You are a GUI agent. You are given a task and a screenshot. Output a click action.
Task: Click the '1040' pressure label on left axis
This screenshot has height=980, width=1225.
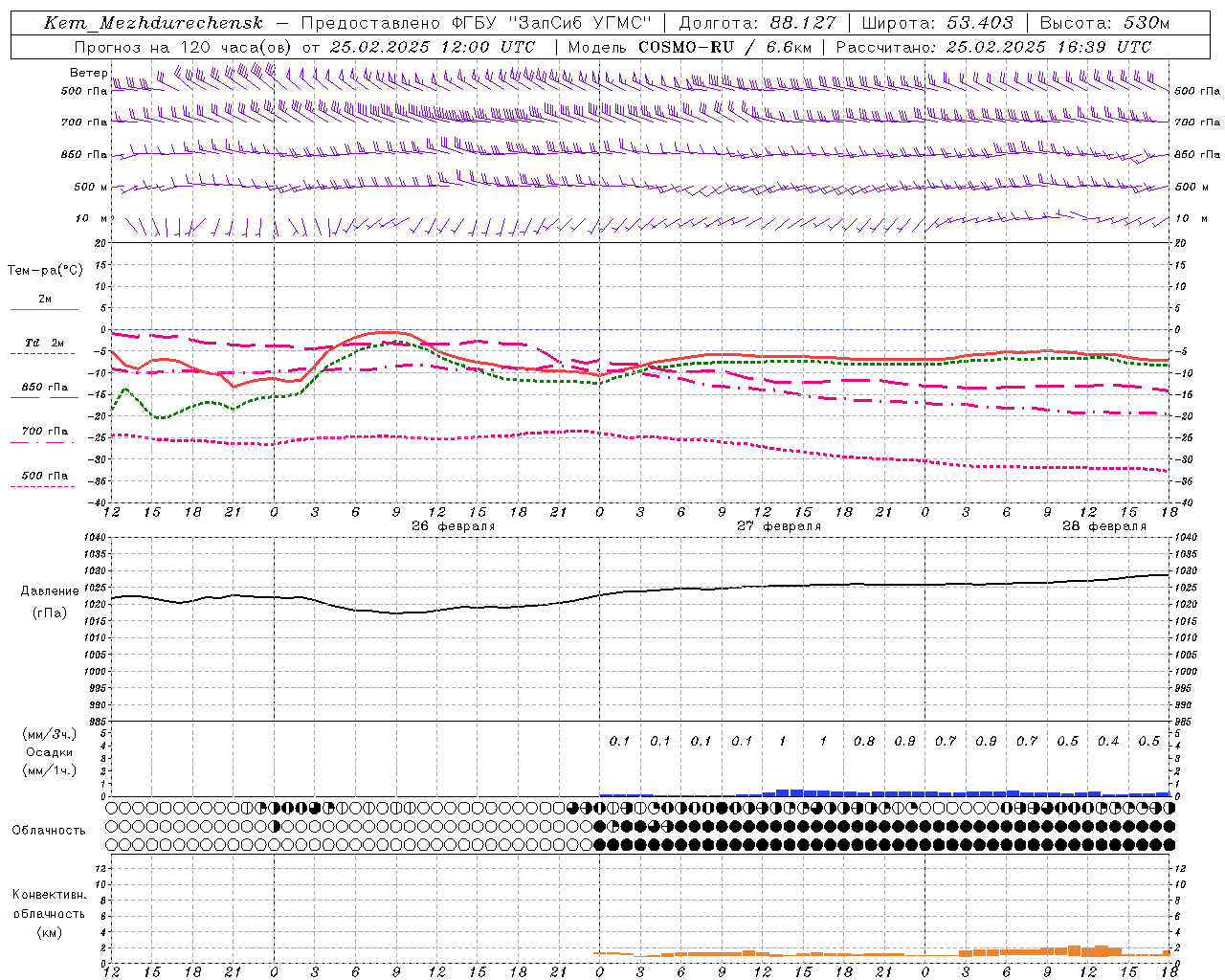[95, 538]
